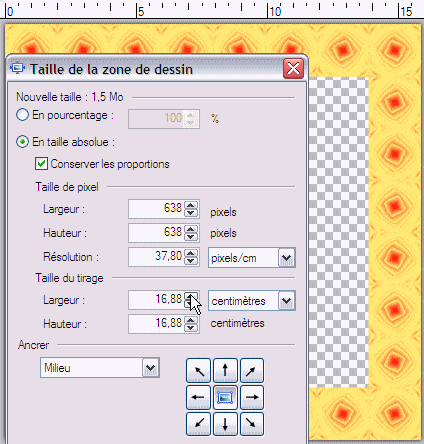
Task: Anchor canvas to the top-right arrow
Action: (x=252, y=370)
